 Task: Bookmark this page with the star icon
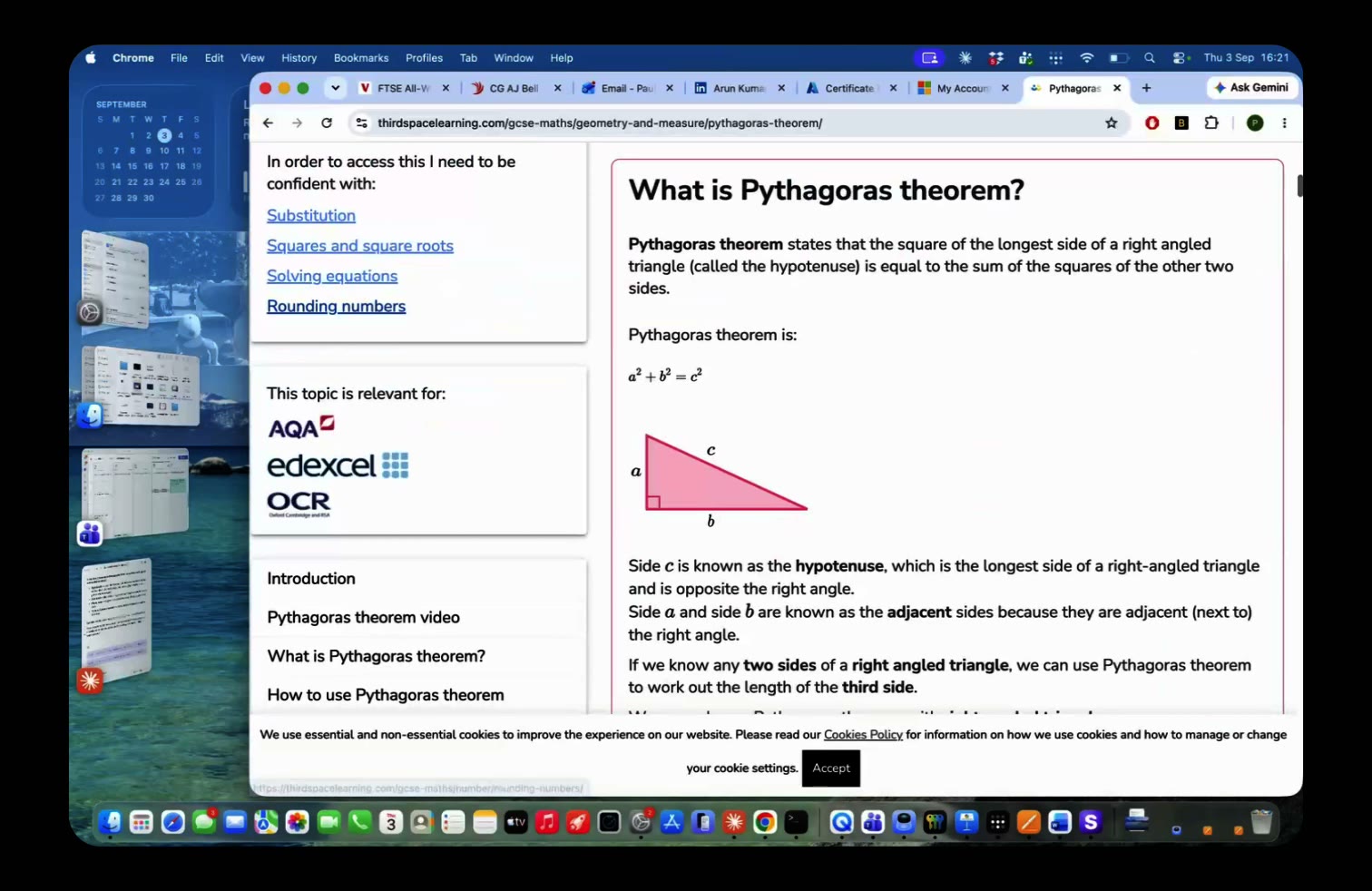1112,123
